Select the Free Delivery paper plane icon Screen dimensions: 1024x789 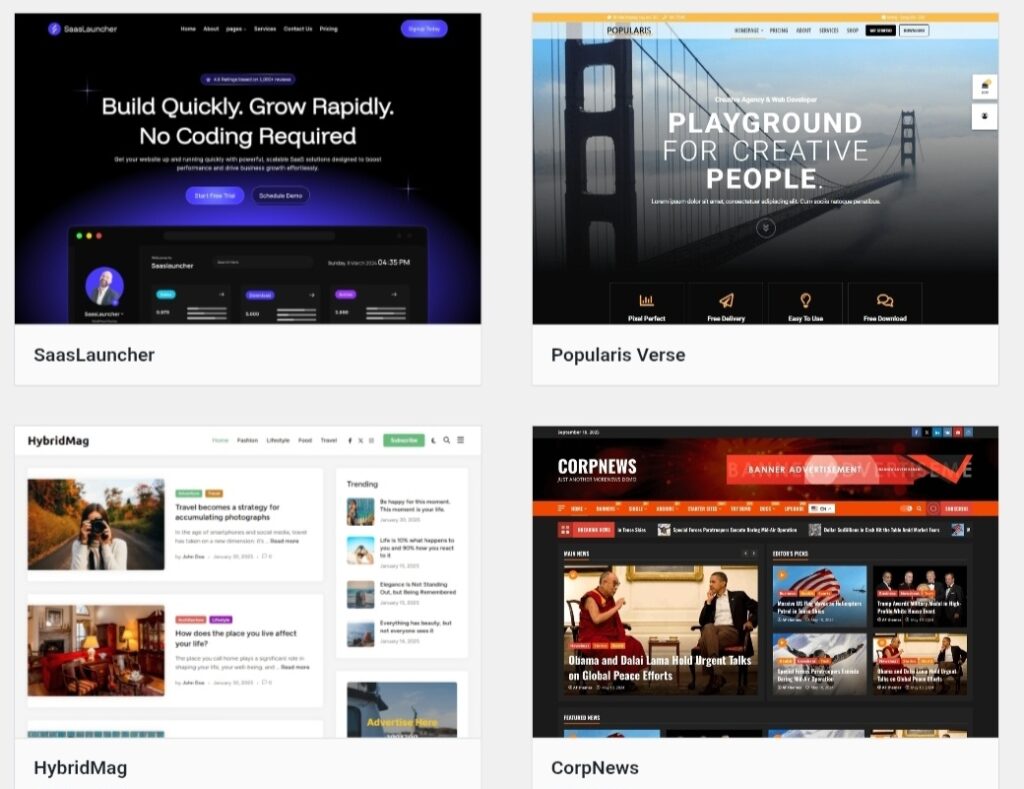[x=725, y=300]
